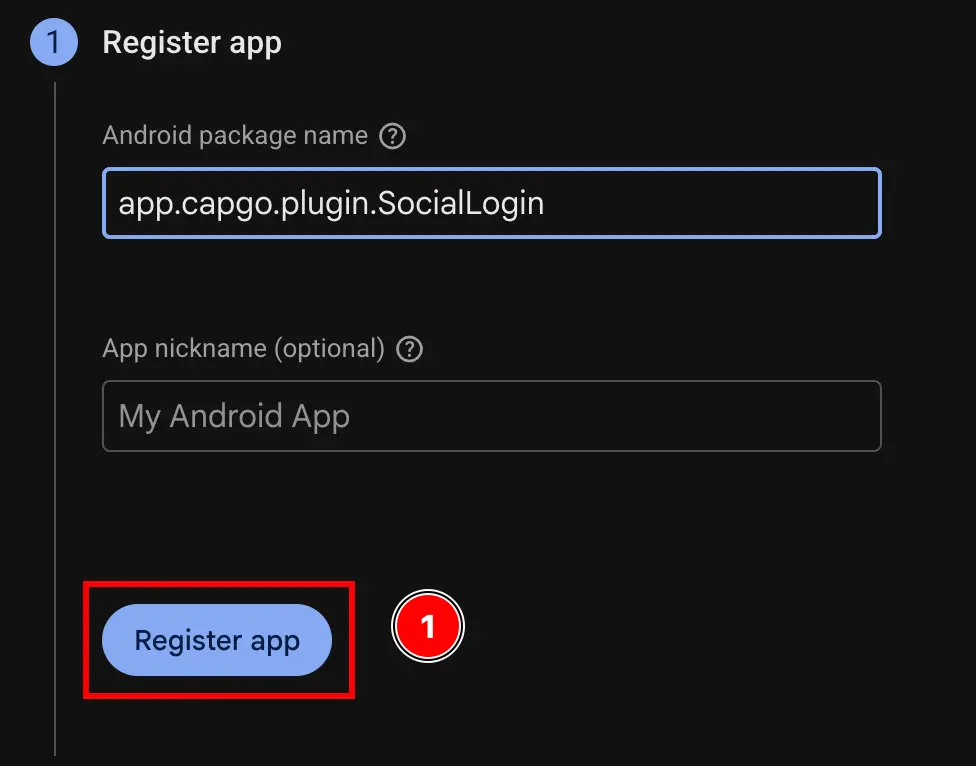This screenshot has height=766, width=976.
Task: Click the Register app button
Action: [x=216, y=640]
